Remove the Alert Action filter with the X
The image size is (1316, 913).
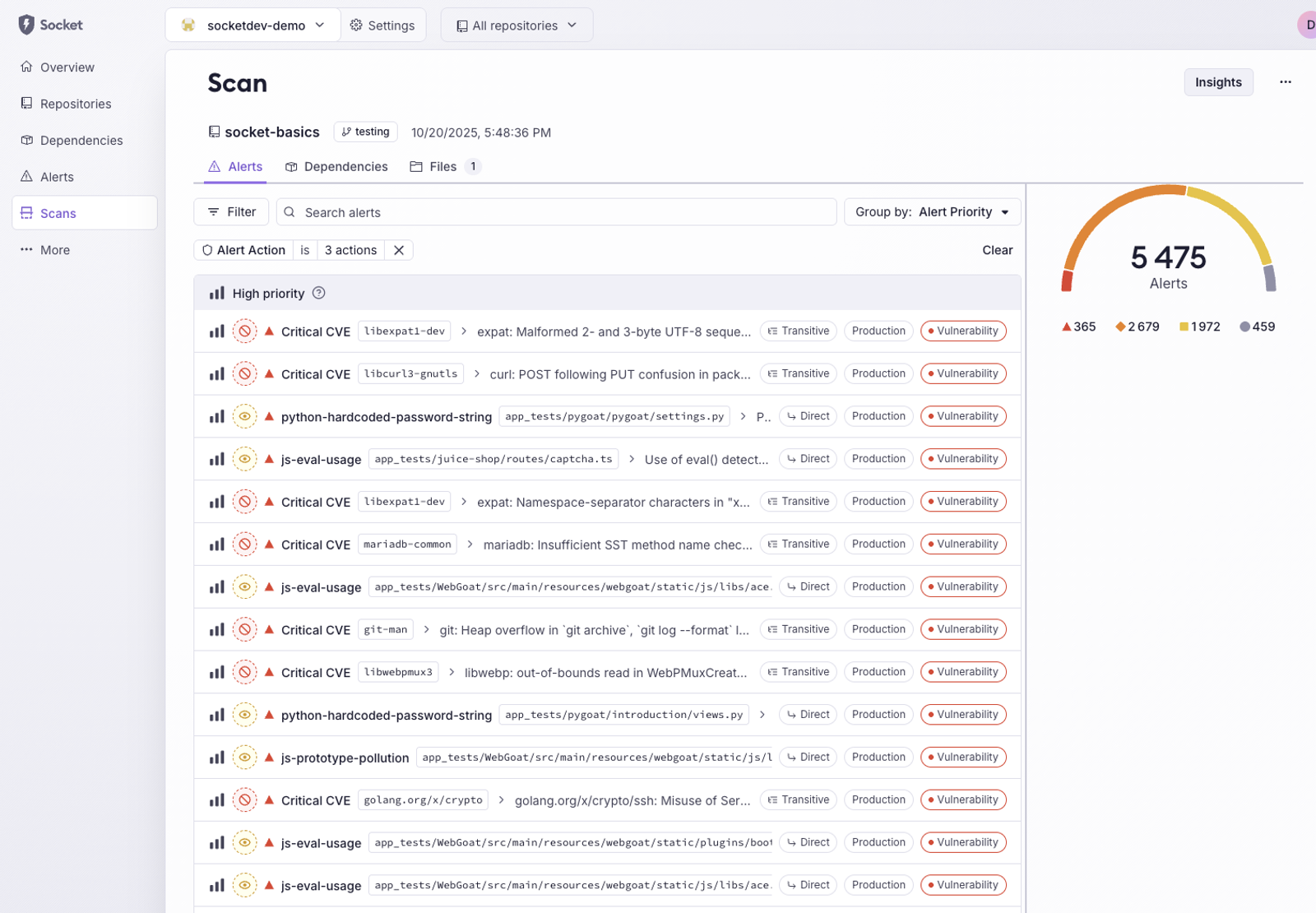click(x=399, y=250)
